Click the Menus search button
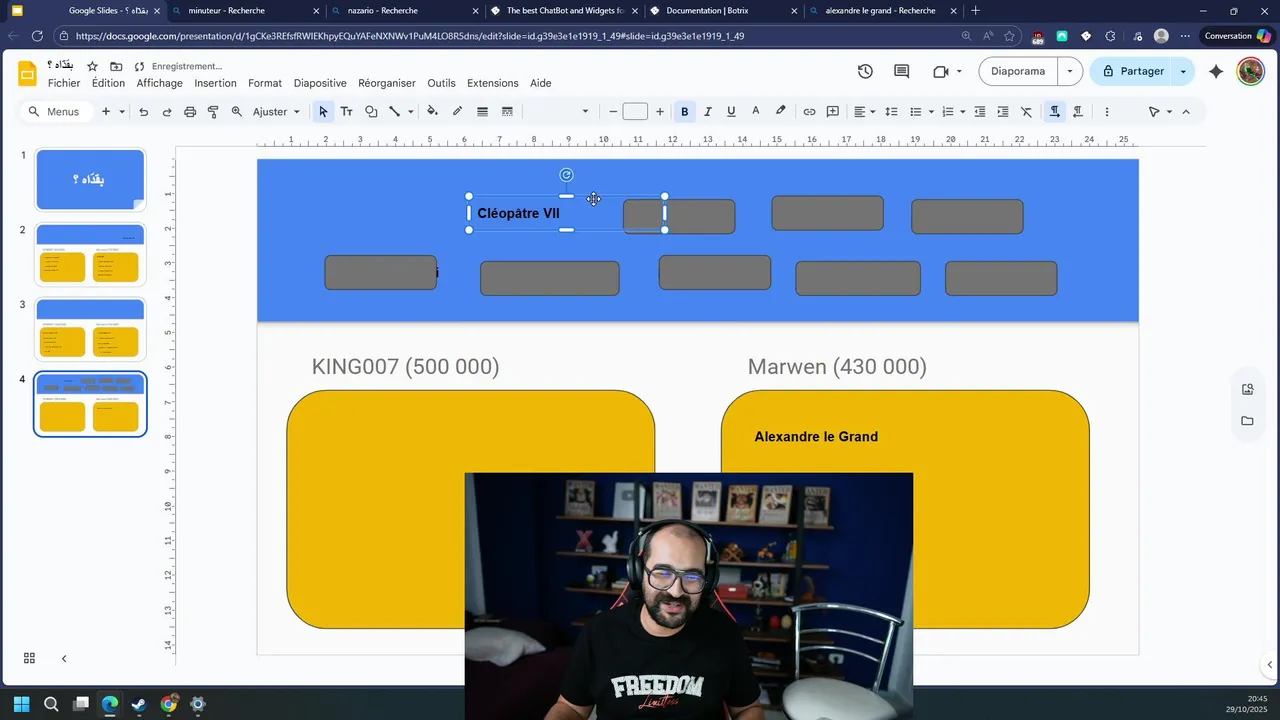 click(x=54, y=112)
